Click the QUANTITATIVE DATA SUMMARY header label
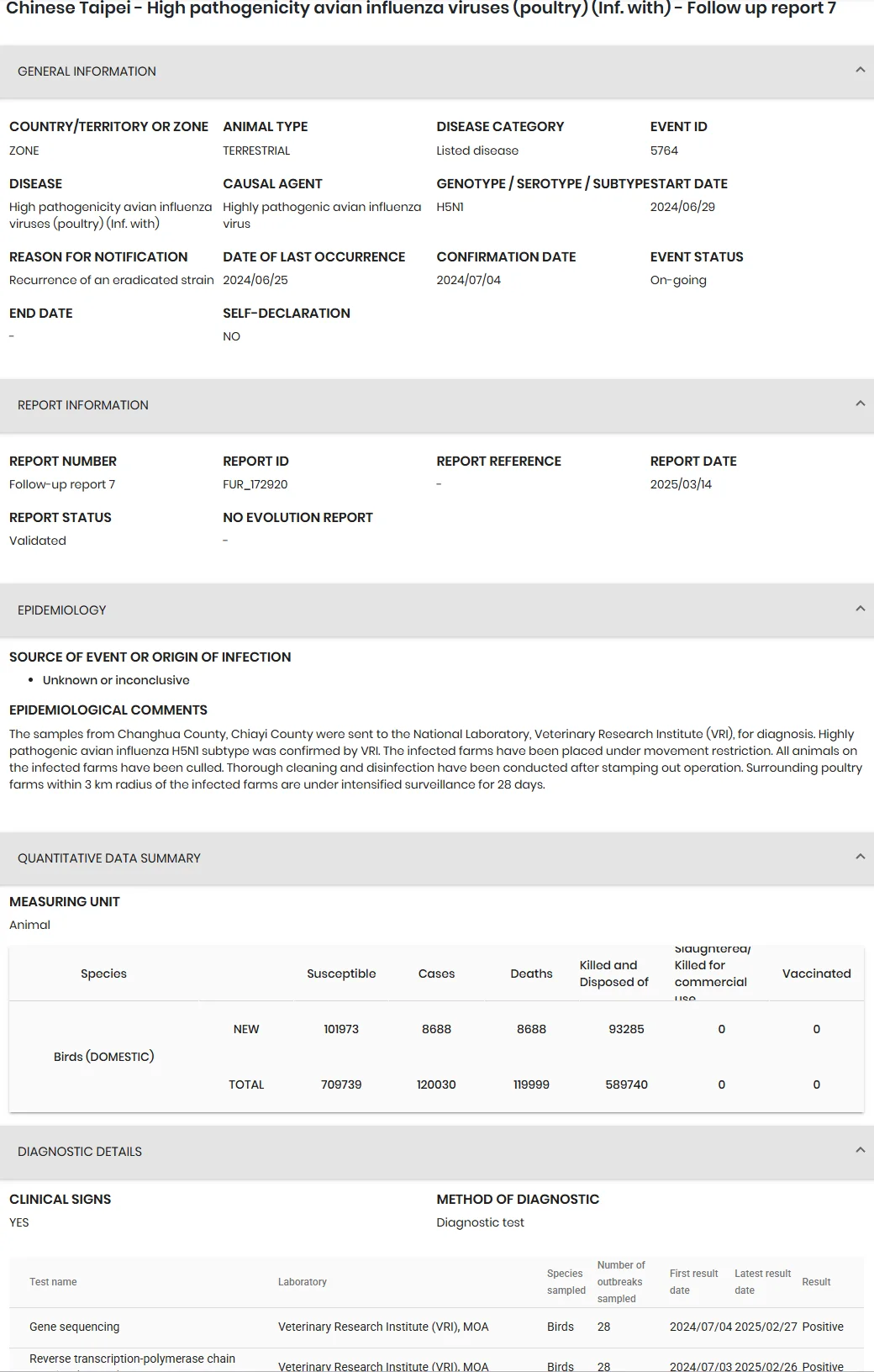The image size is (874, 1372). tap(109, 858)
